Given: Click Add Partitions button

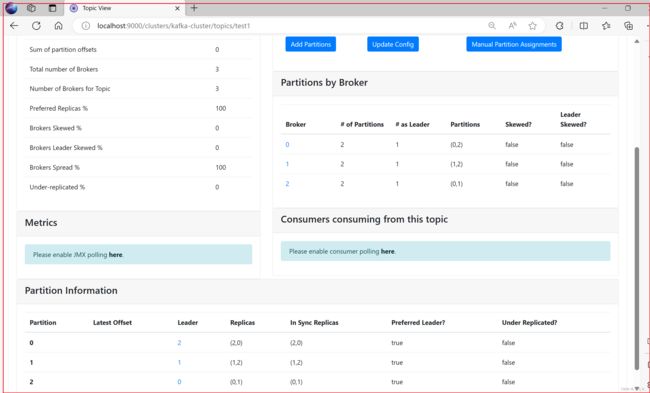Looking at the screenshot, I should coord(310,44).
